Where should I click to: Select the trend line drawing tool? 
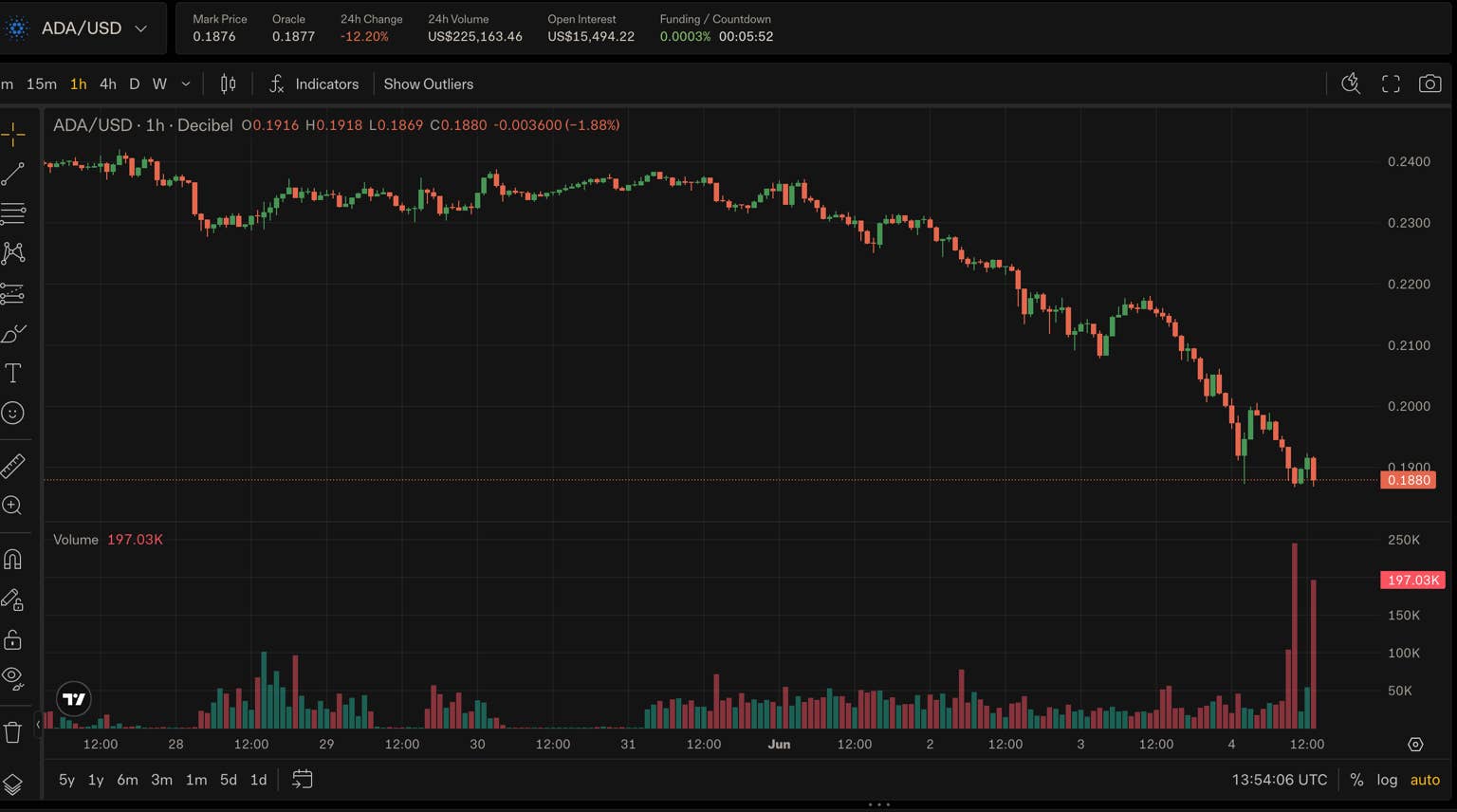click(13, 174)
